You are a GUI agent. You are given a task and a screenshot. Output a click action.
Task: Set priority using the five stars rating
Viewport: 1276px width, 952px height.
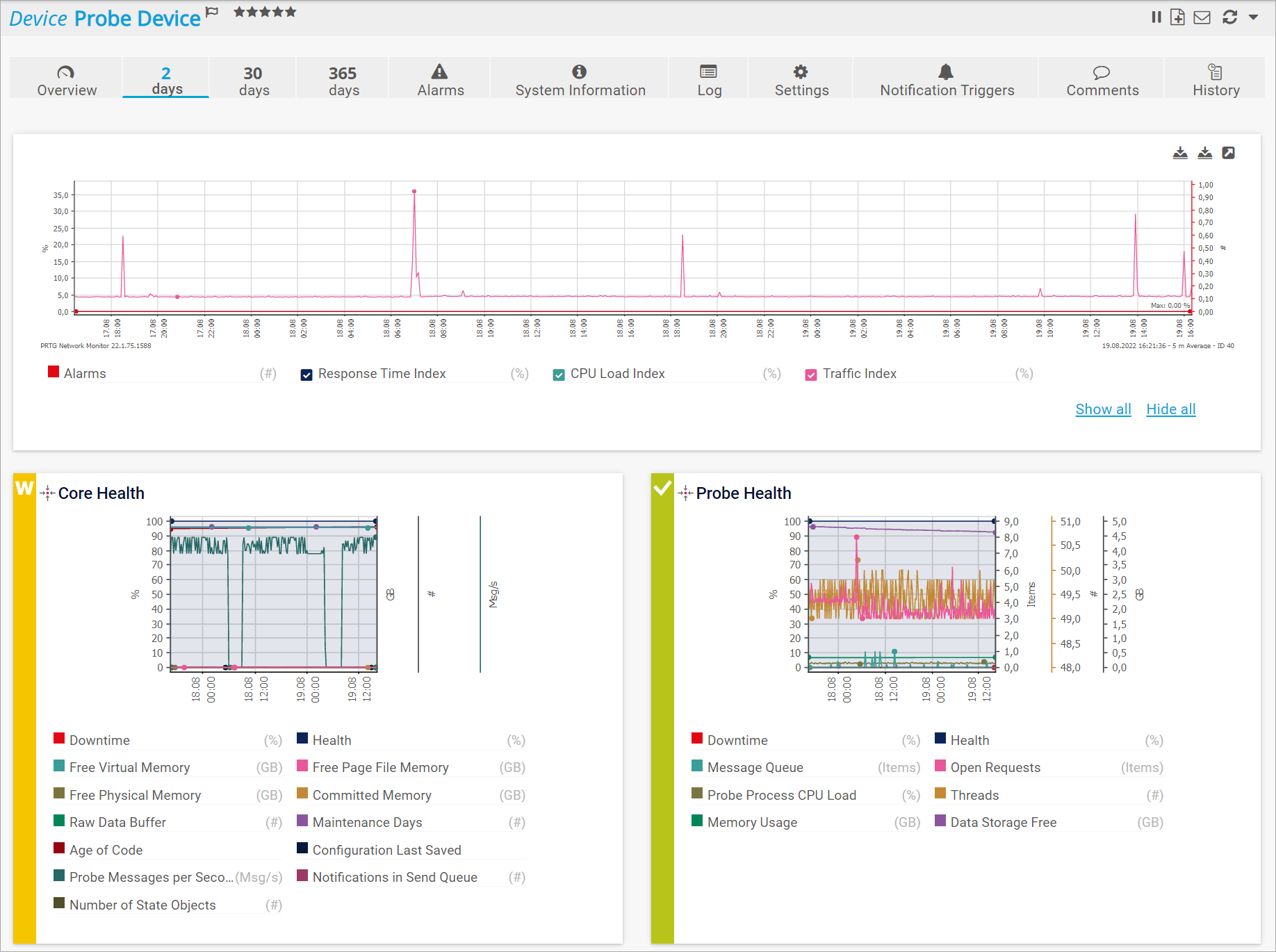(265, 12)
